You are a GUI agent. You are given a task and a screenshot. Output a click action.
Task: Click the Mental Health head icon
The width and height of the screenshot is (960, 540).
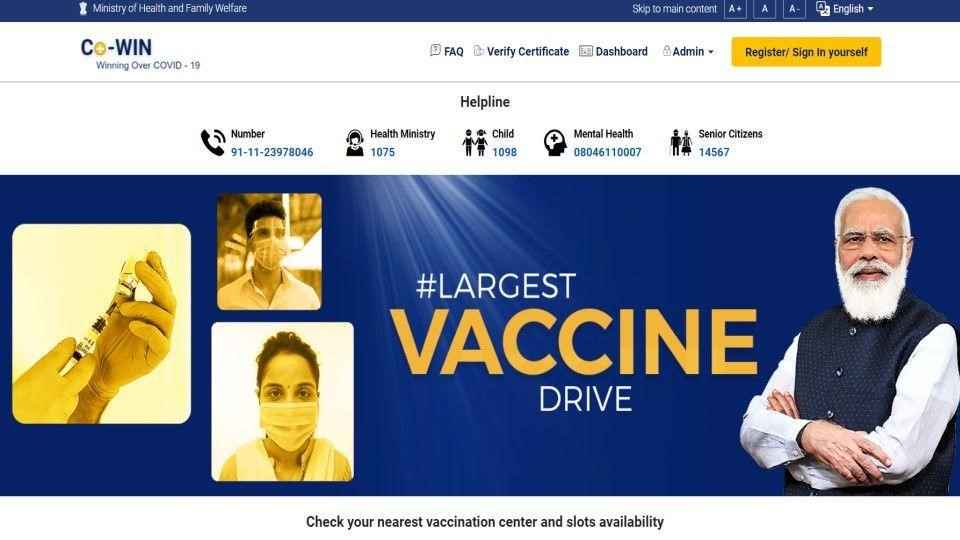pyautogui.click(x=555, y=143)
